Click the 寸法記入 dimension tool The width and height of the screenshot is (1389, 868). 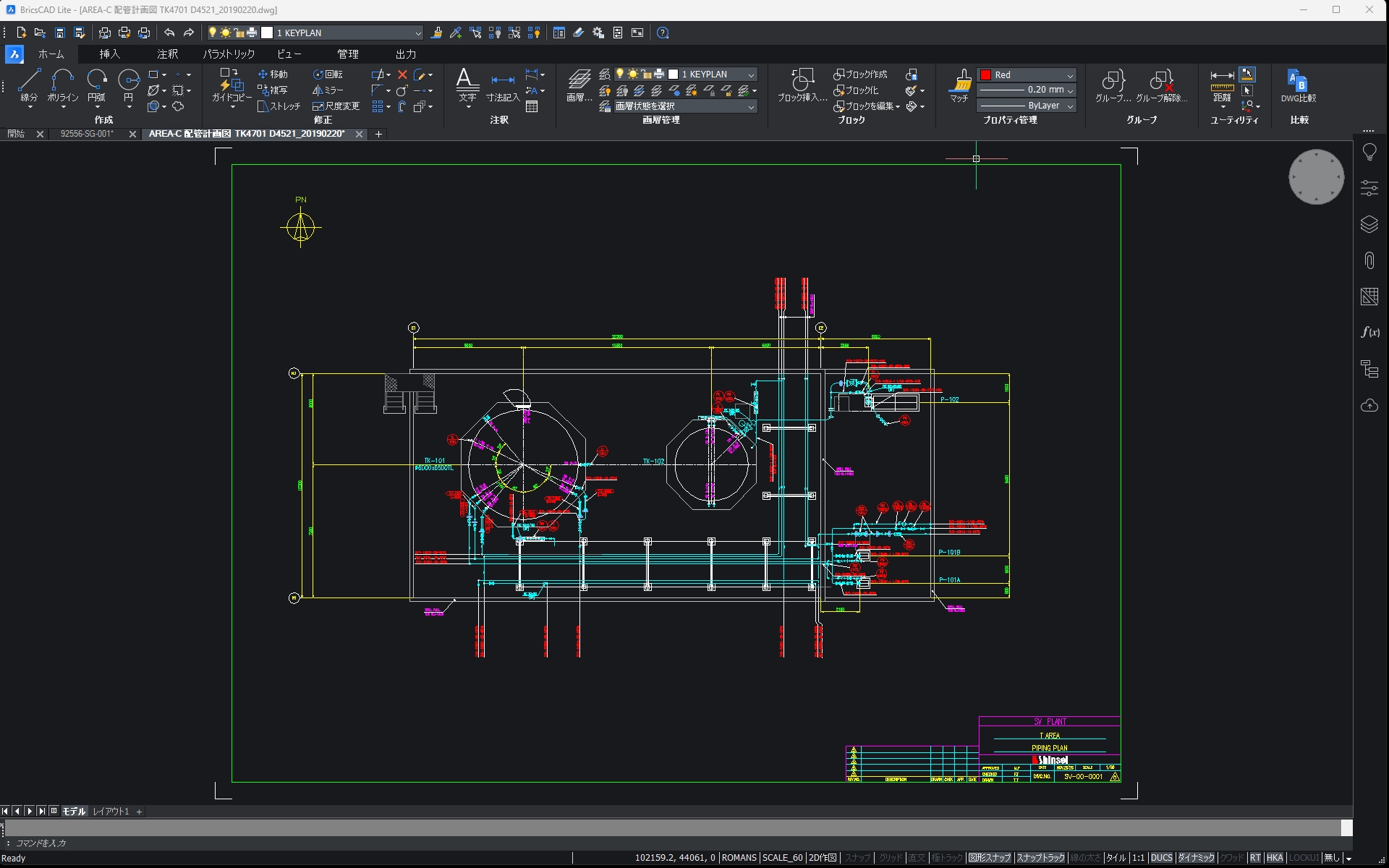pos(502,85)
